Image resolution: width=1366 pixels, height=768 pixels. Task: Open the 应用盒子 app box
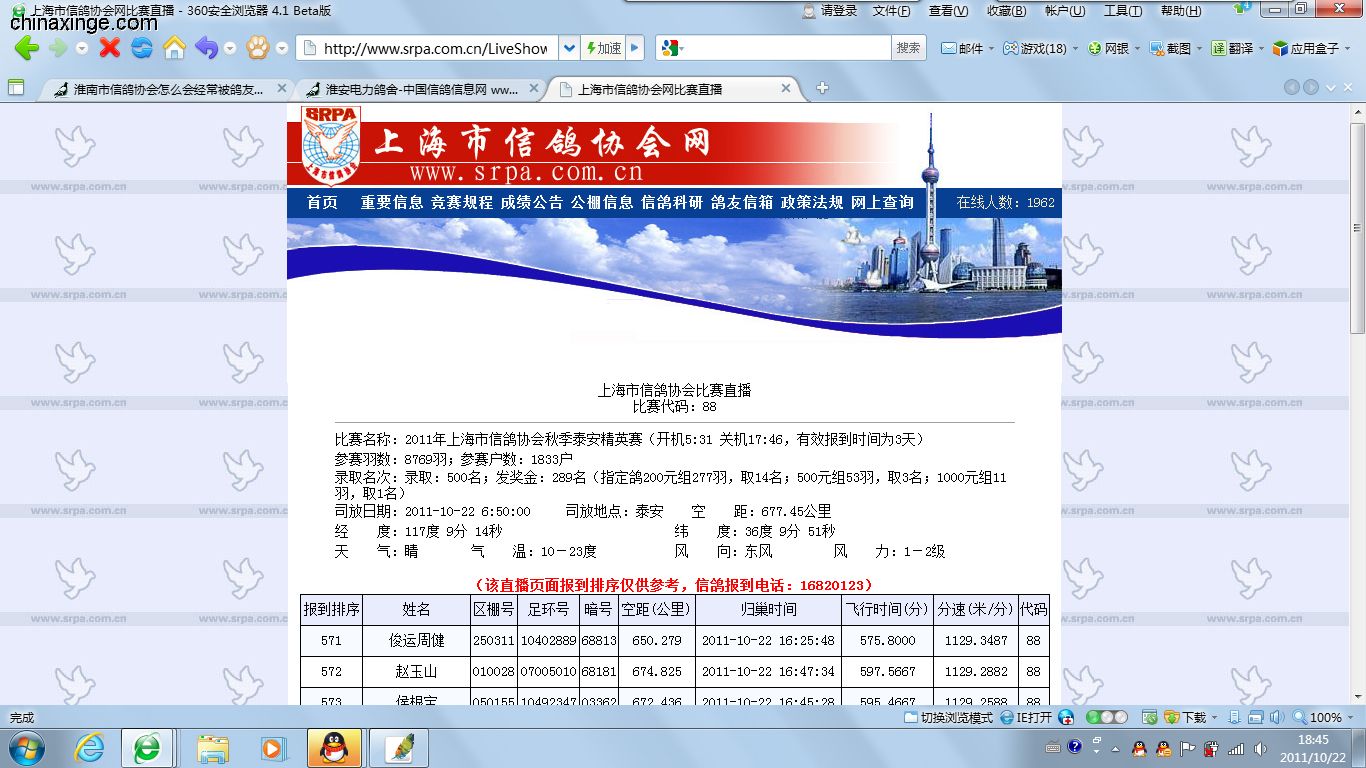[1311, 48]
